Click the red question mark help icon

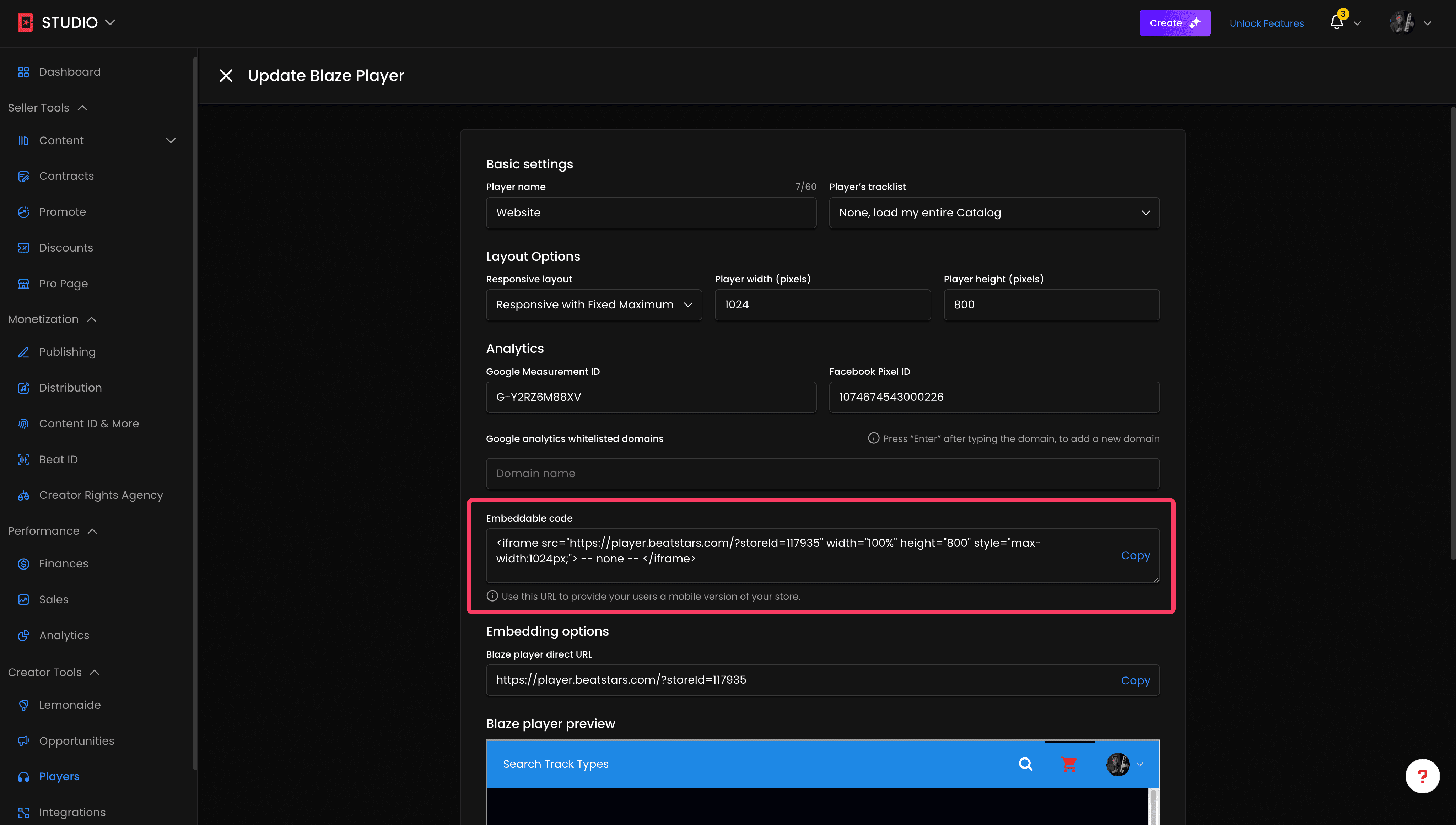click(x=1422, y=776)
